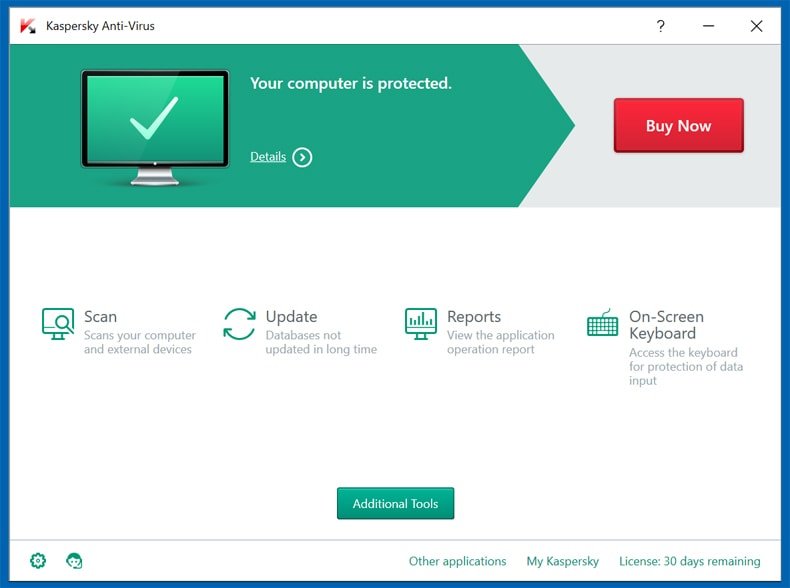Click the circled arrow next to Details

pos(302,157)
